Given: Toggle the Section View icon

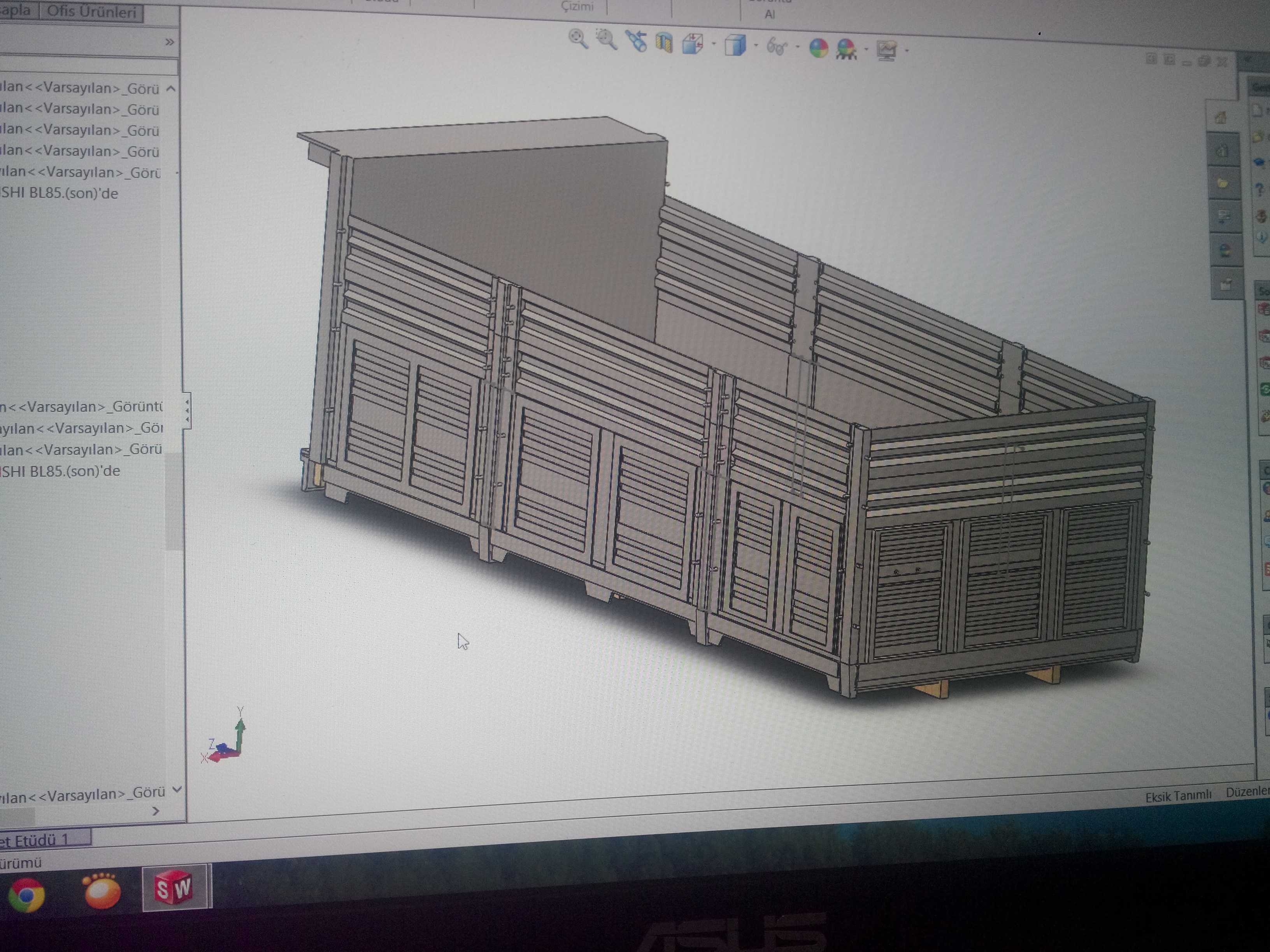Looking at the screenshot, I should click(x=664, y=42).
